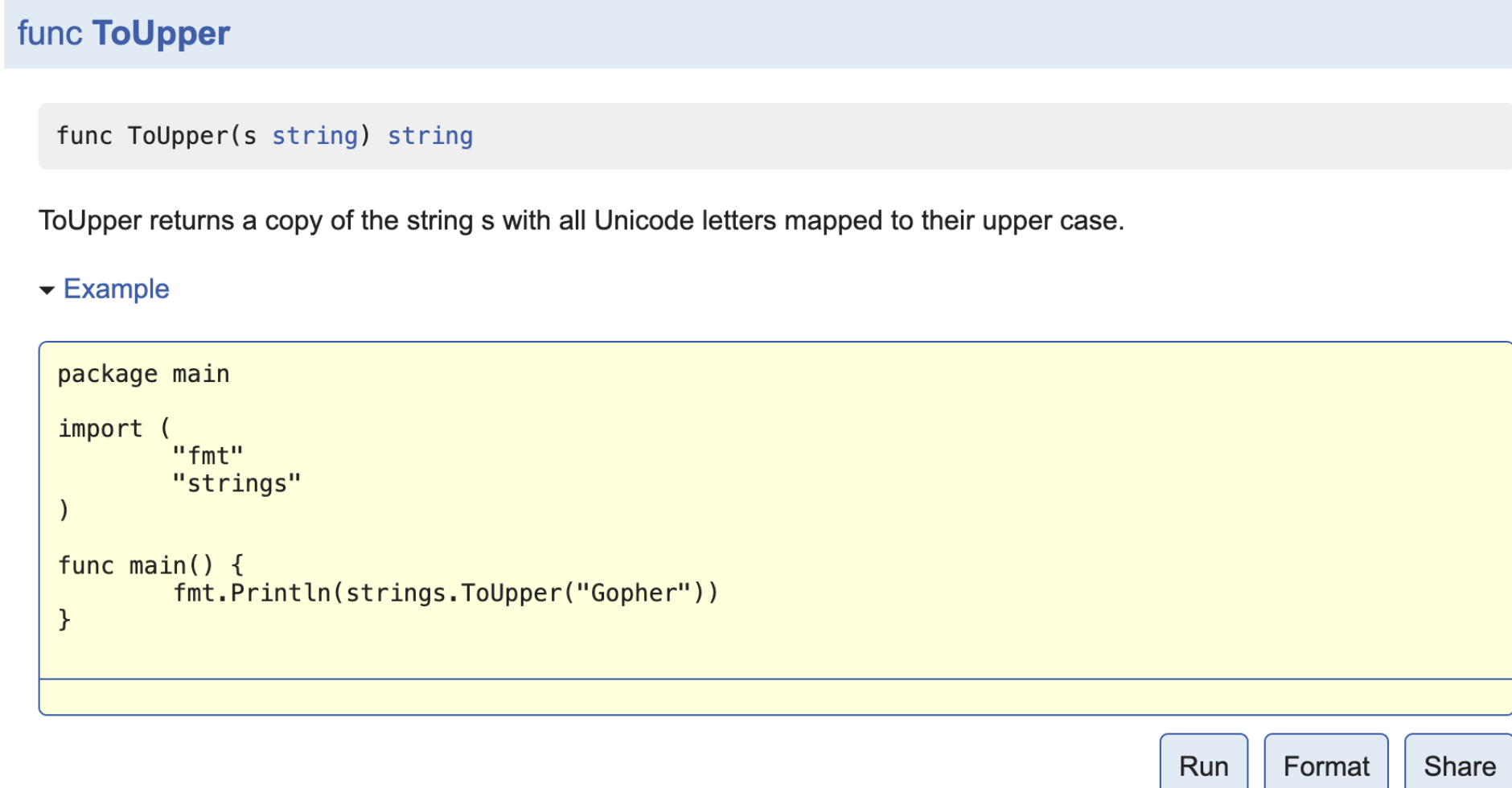Click the closing brace of main function
Screen dimensions: 1512x788
tap(64, 620)
